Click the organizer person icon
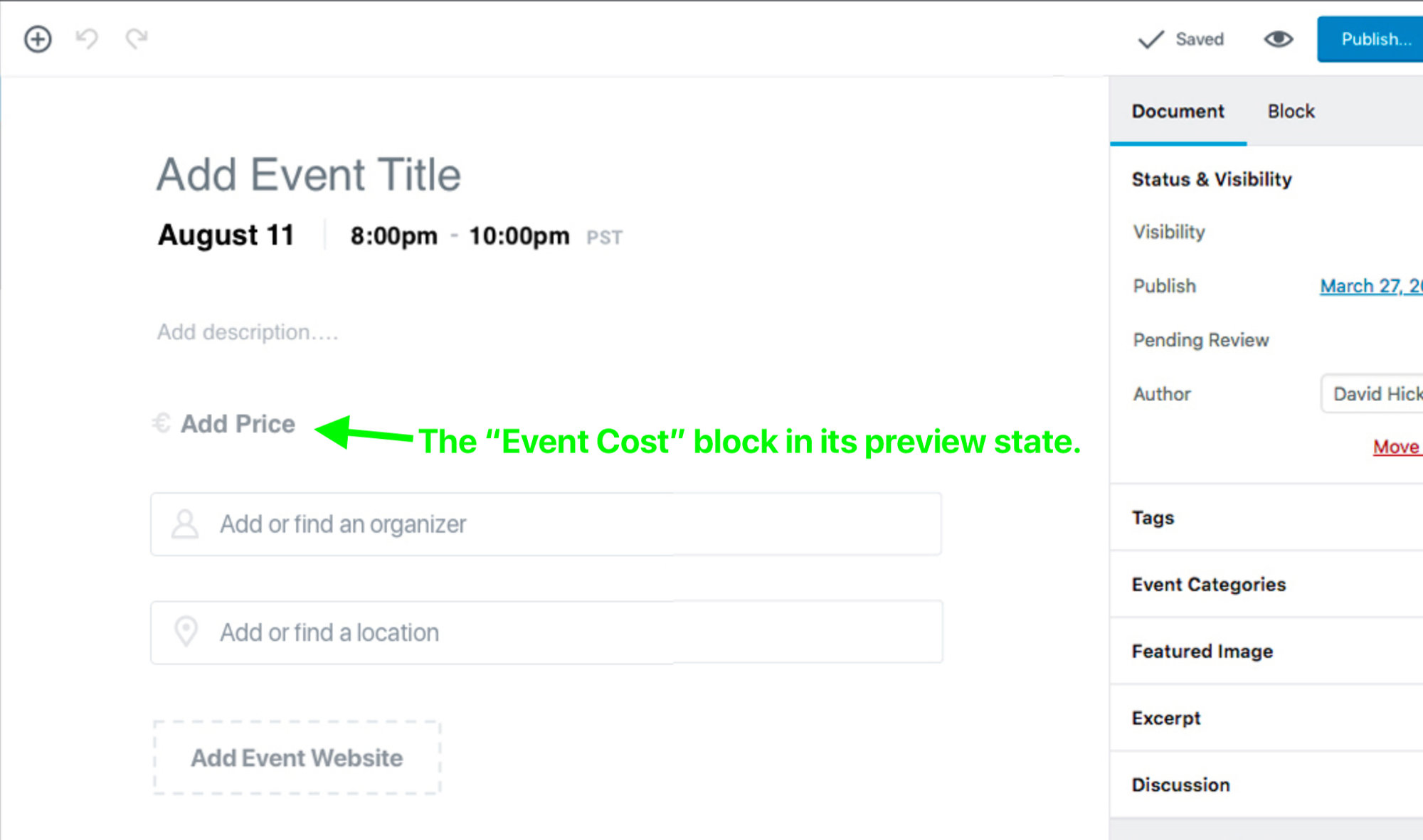The width and height of the screenshot is (1423, 840). click(x=185, y=524)
